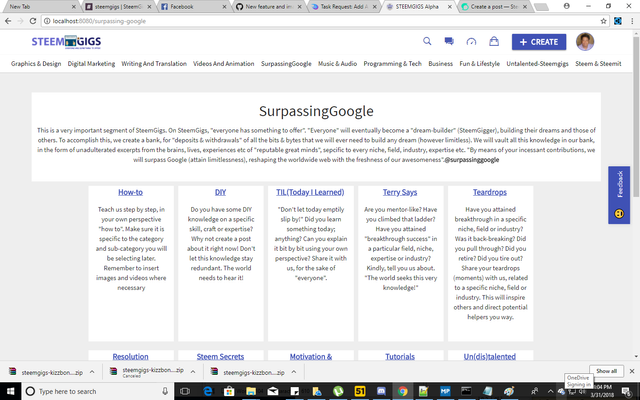The height and width of the screenshot is (400, 640).
Task: Open Music & Audio category
Action: (338, 64)
